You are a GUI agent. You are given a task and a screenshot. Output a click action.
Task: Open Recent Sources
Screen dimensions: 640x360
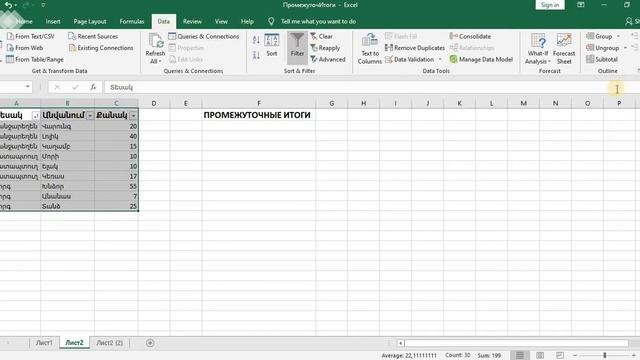(x=93, y=36)
